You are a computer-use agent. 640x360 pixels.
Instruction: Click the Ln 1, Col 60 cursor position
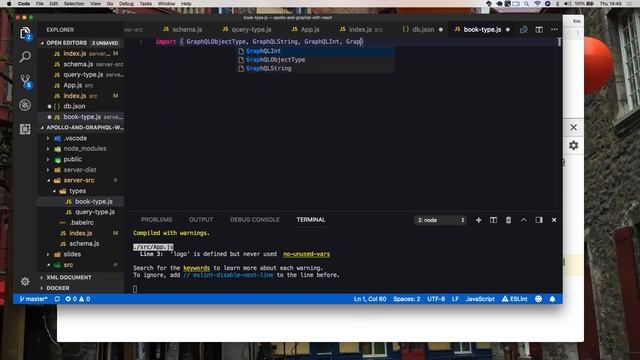tap(370, 299)
